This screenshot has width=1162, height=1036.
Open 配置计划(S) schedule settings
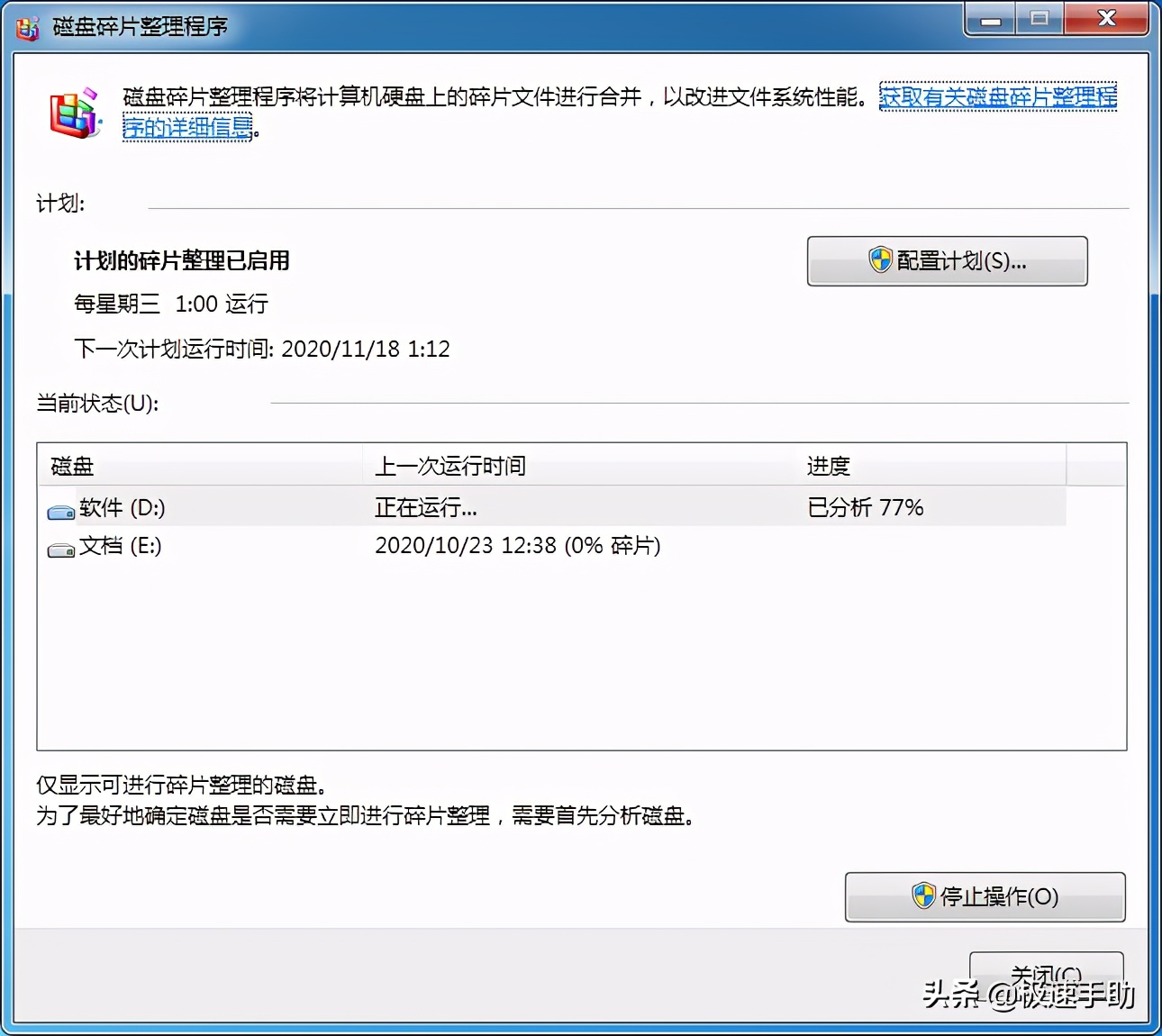[x=947, y=260]
